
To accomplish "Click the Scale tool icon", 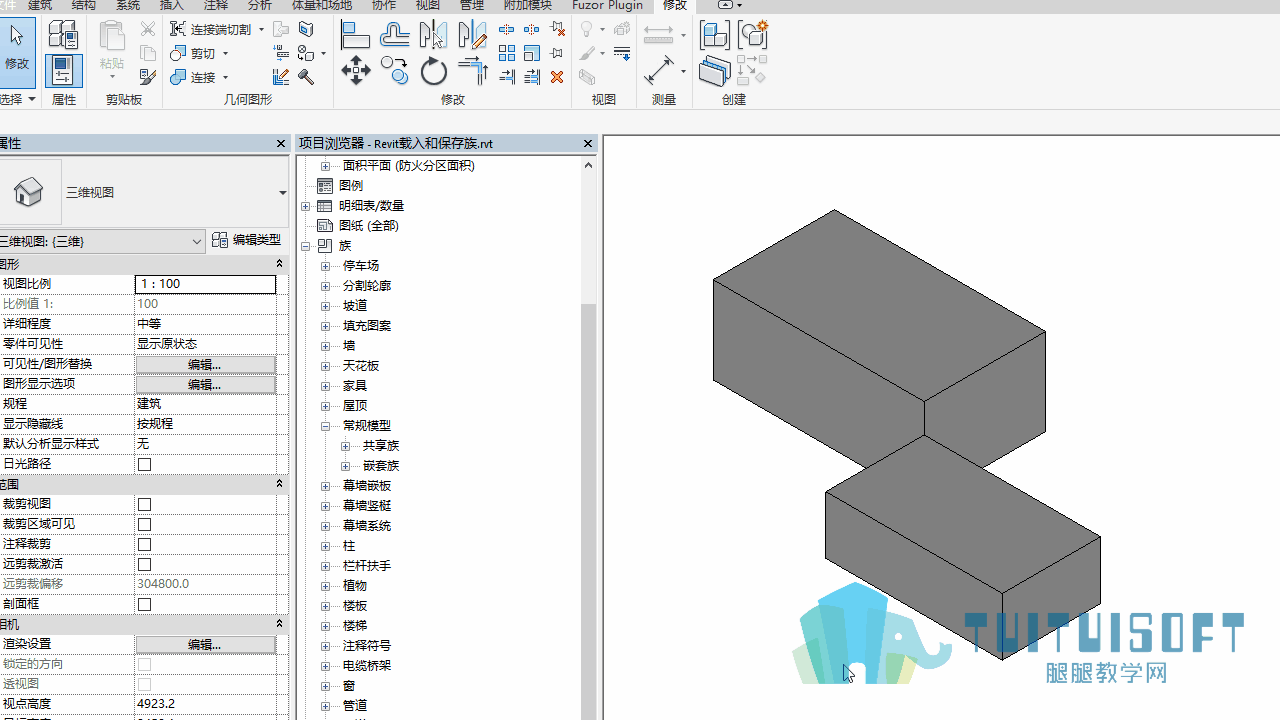I will coord(532,53).
